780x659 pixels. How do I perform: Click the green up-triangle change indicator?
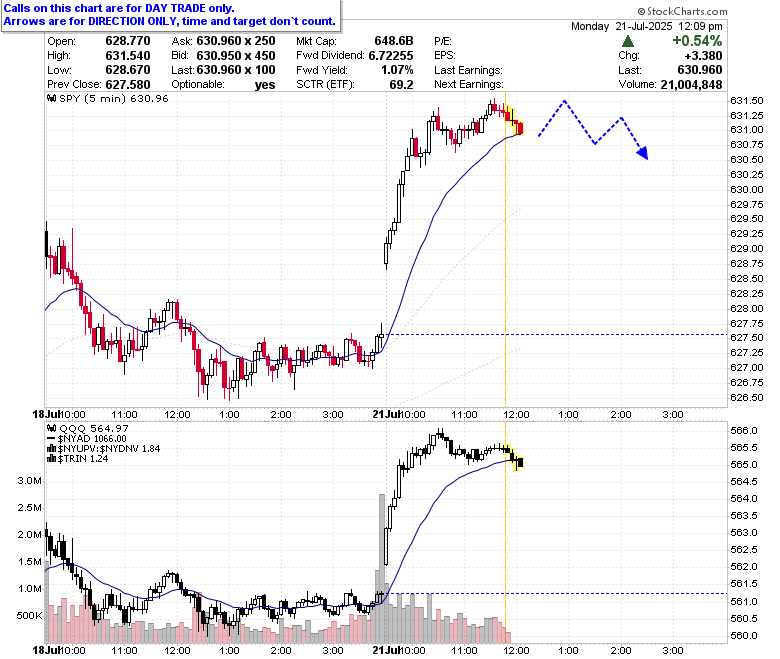[x=628, y=41]
